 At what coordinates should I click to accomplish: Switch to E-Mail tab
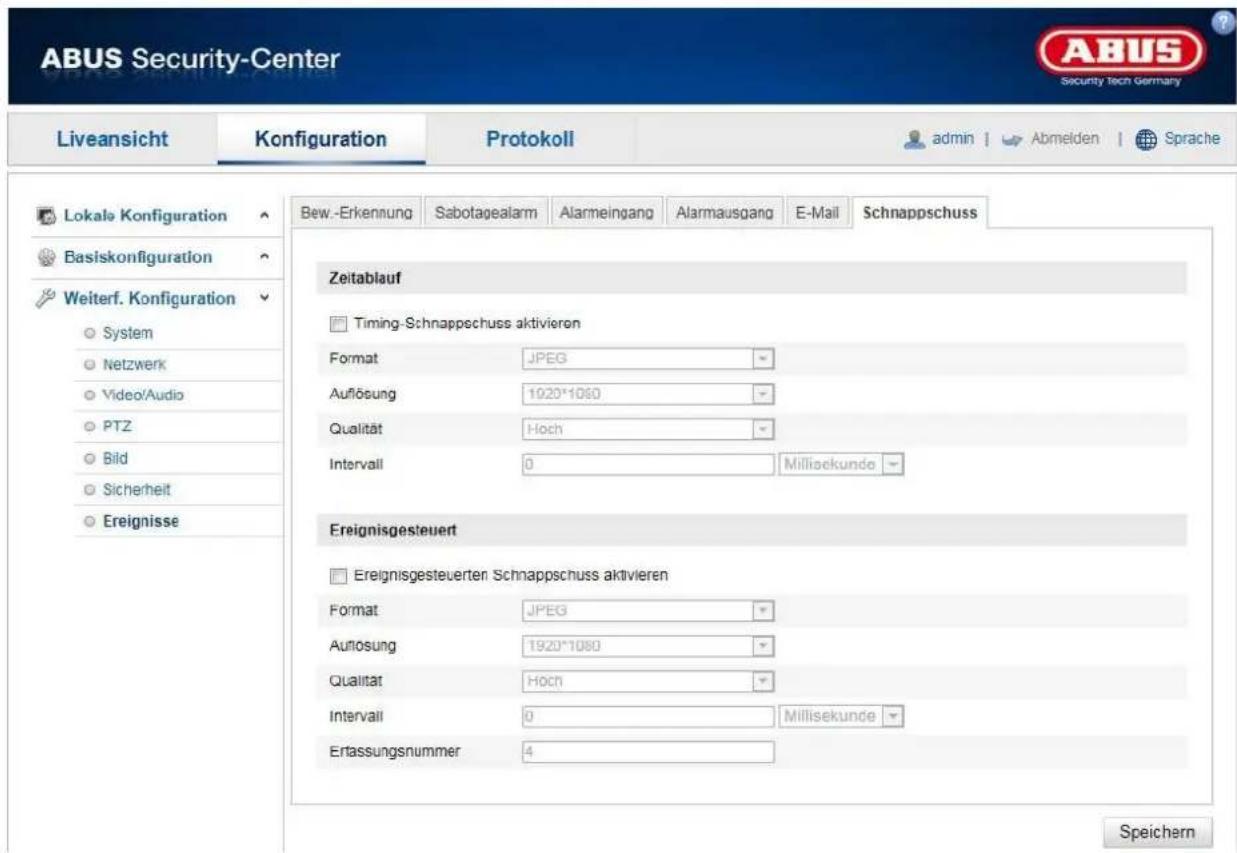817,212
